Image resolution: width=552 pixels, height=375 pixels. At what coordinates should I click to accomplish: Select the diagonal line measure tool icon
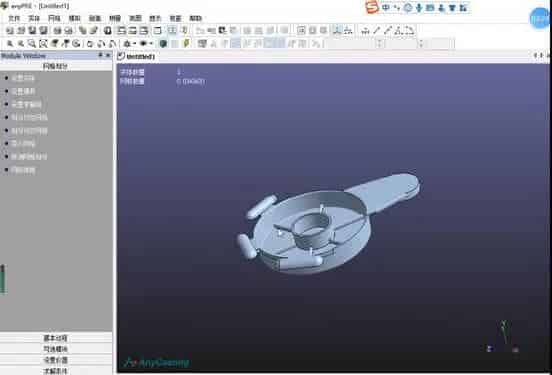[377, 31]
